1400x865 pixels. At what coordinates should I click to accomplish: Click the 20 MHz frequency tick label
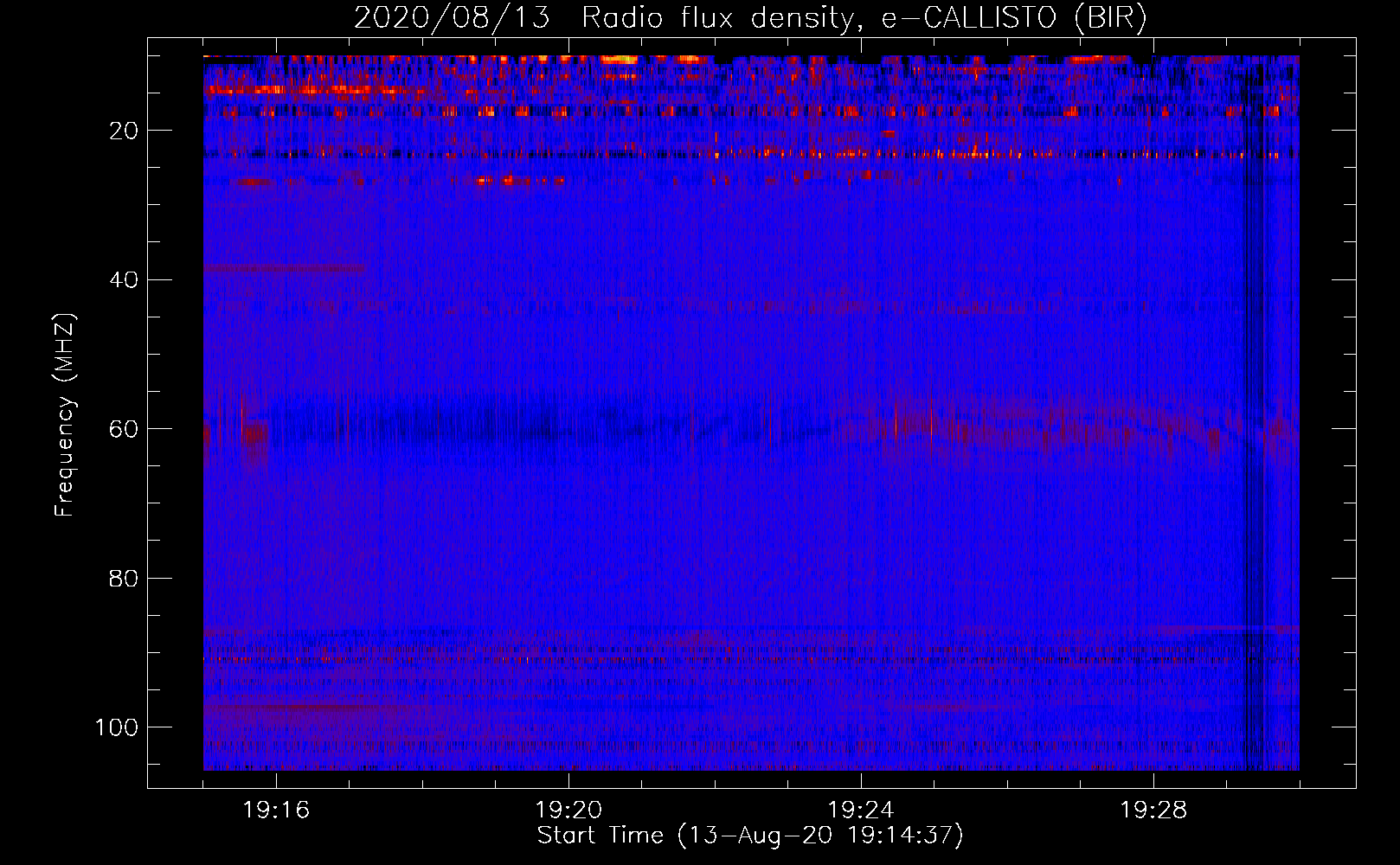click(x=125, y=131)
